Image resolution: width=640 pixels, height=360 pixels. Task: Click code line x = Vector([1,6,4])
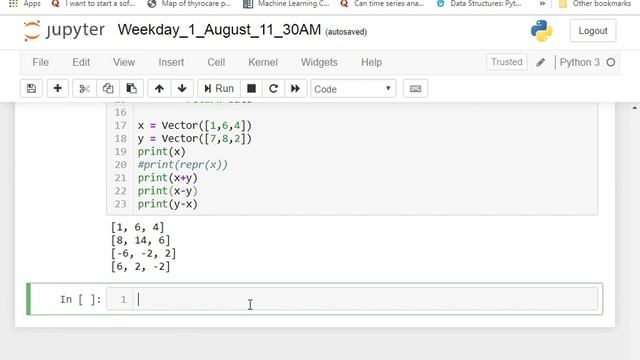tap(195, 125)
